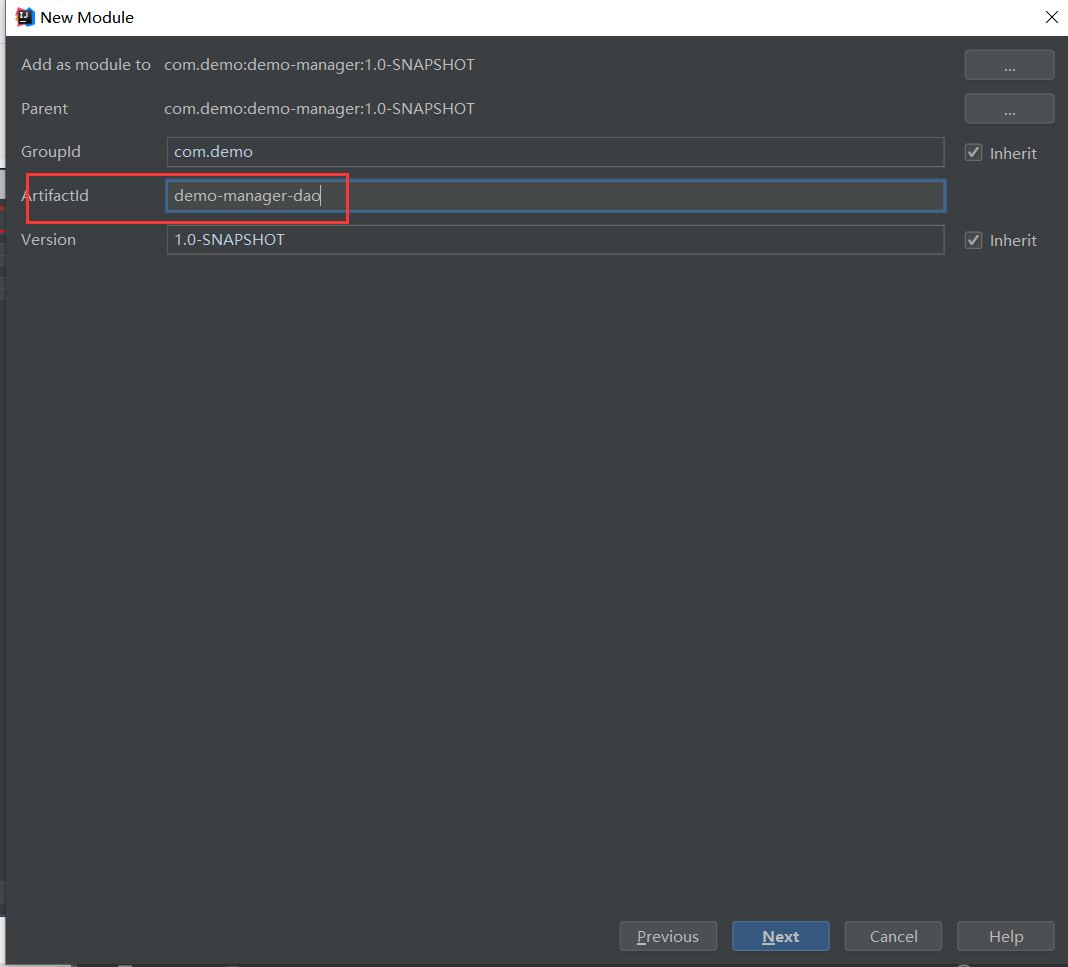The height and width of the screenshot is (967, 1068).
Task: Open browse button for Add as module to
Action: click(1009, 65)
